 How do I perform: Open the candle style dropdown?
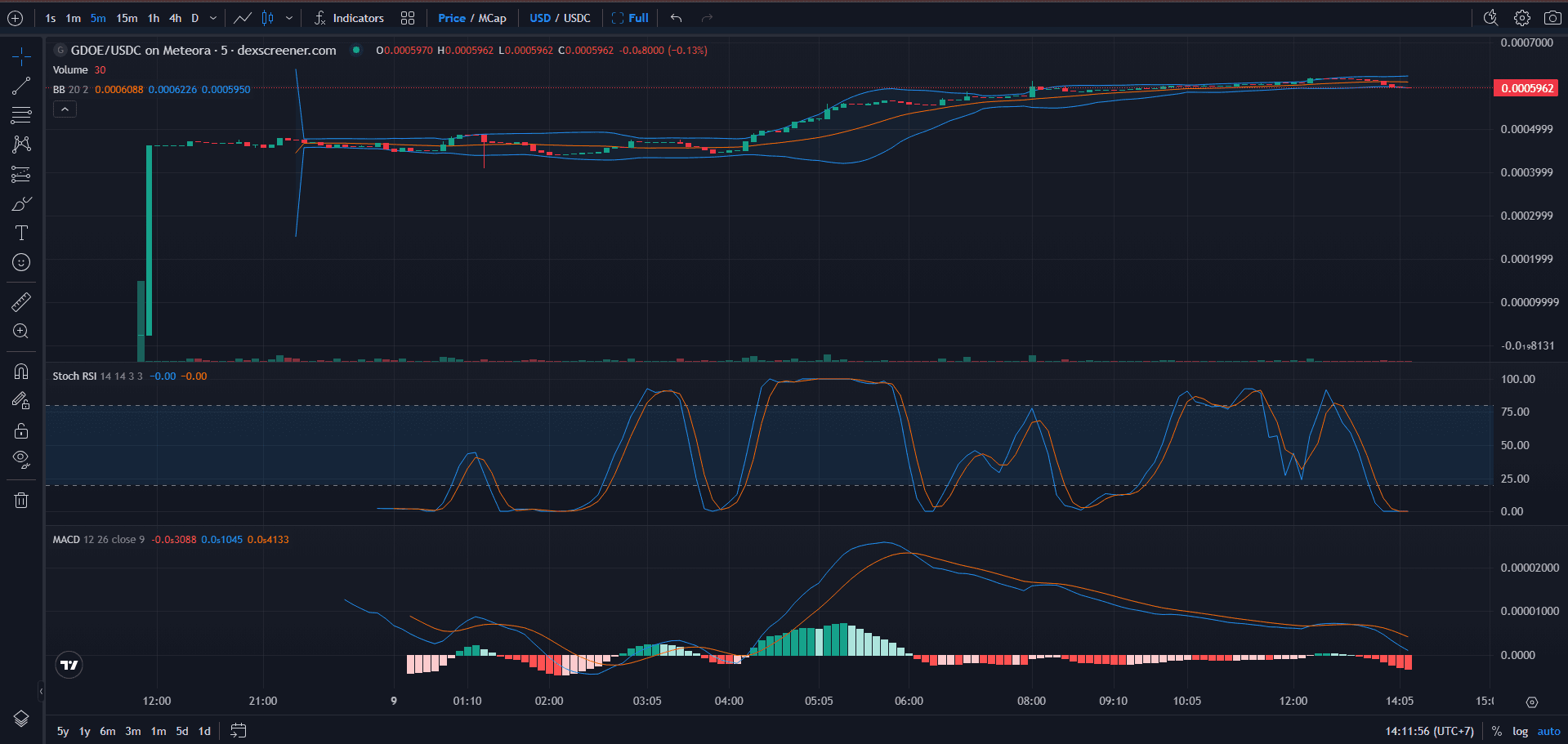click(x=289, y=17)
